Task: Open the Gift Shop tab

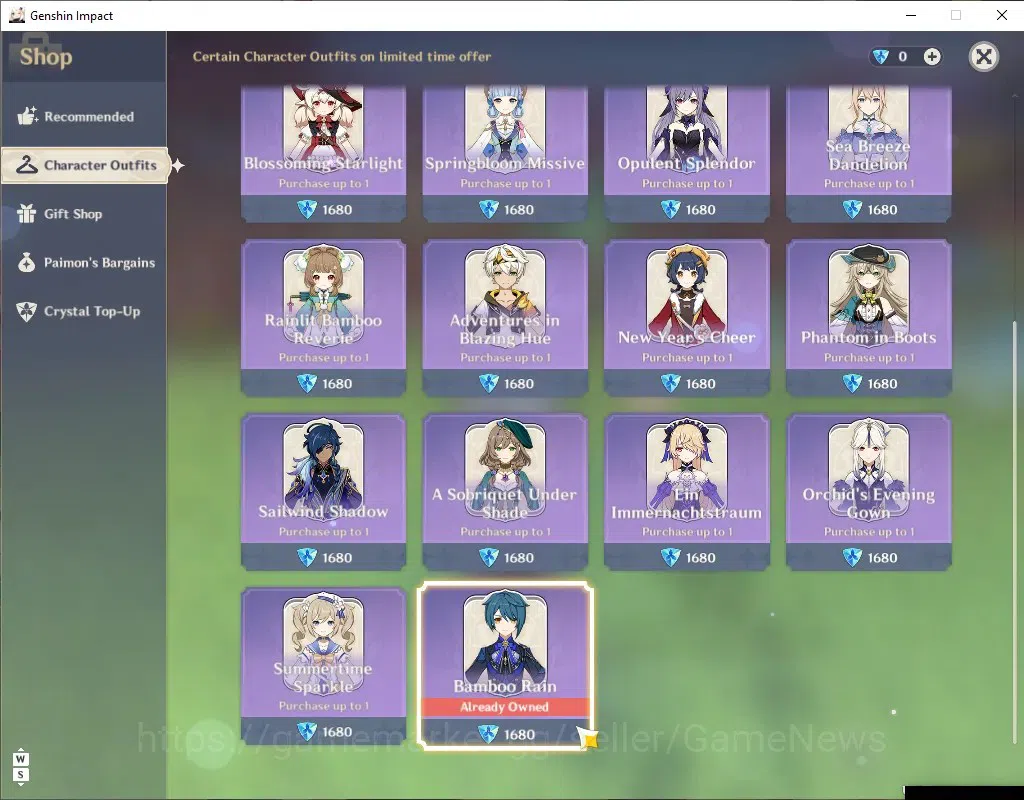Action: [x=84, y=214]
